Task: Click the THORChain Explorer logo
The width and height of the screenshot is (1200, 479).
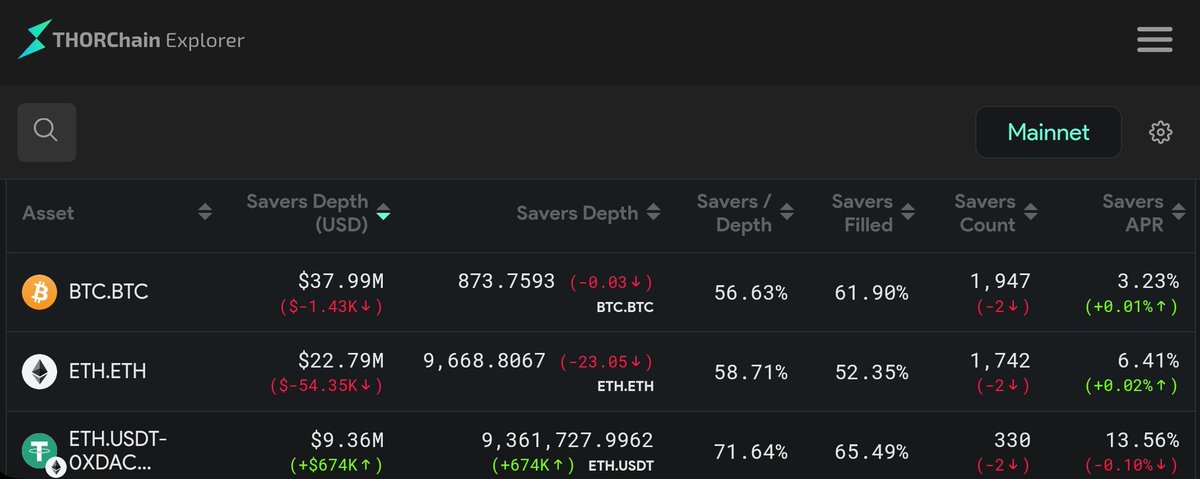Action: coord(131,40)
